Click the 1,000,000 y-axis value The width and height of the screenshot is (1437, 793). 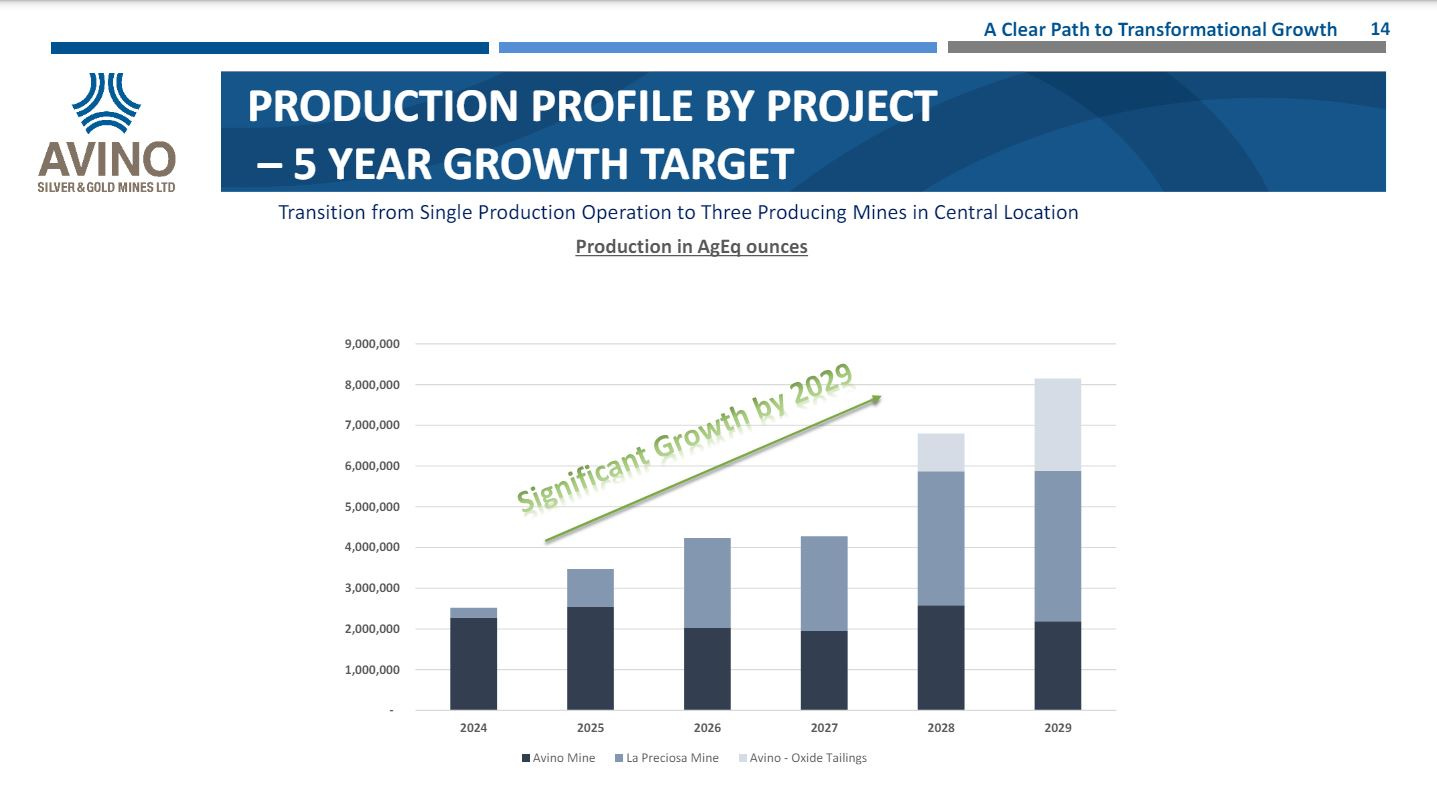point(371,669)
